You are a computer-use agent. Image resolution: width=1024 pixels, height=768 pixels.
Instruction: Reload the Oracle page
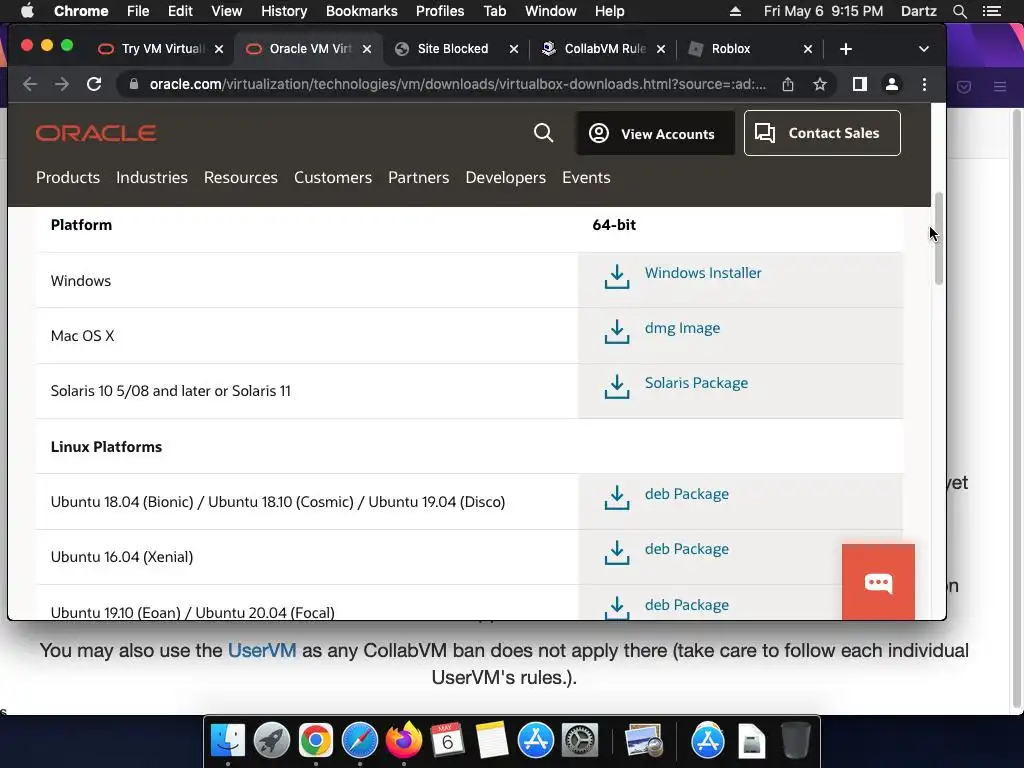[x=94, y=84]
